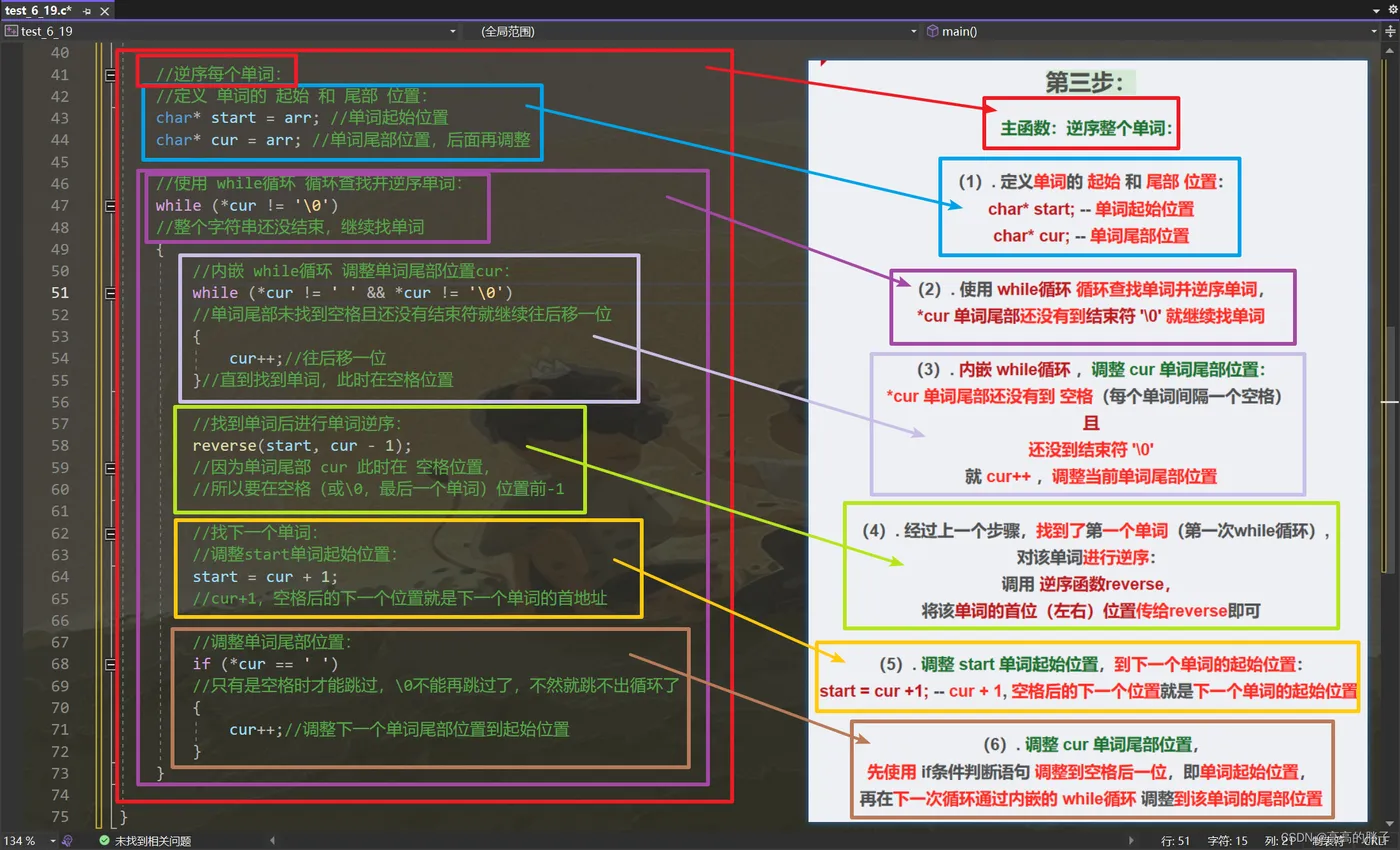The image size is (1400, 850).
Task: Click line number 74 in the margin
Action: (x=60, y=795)
